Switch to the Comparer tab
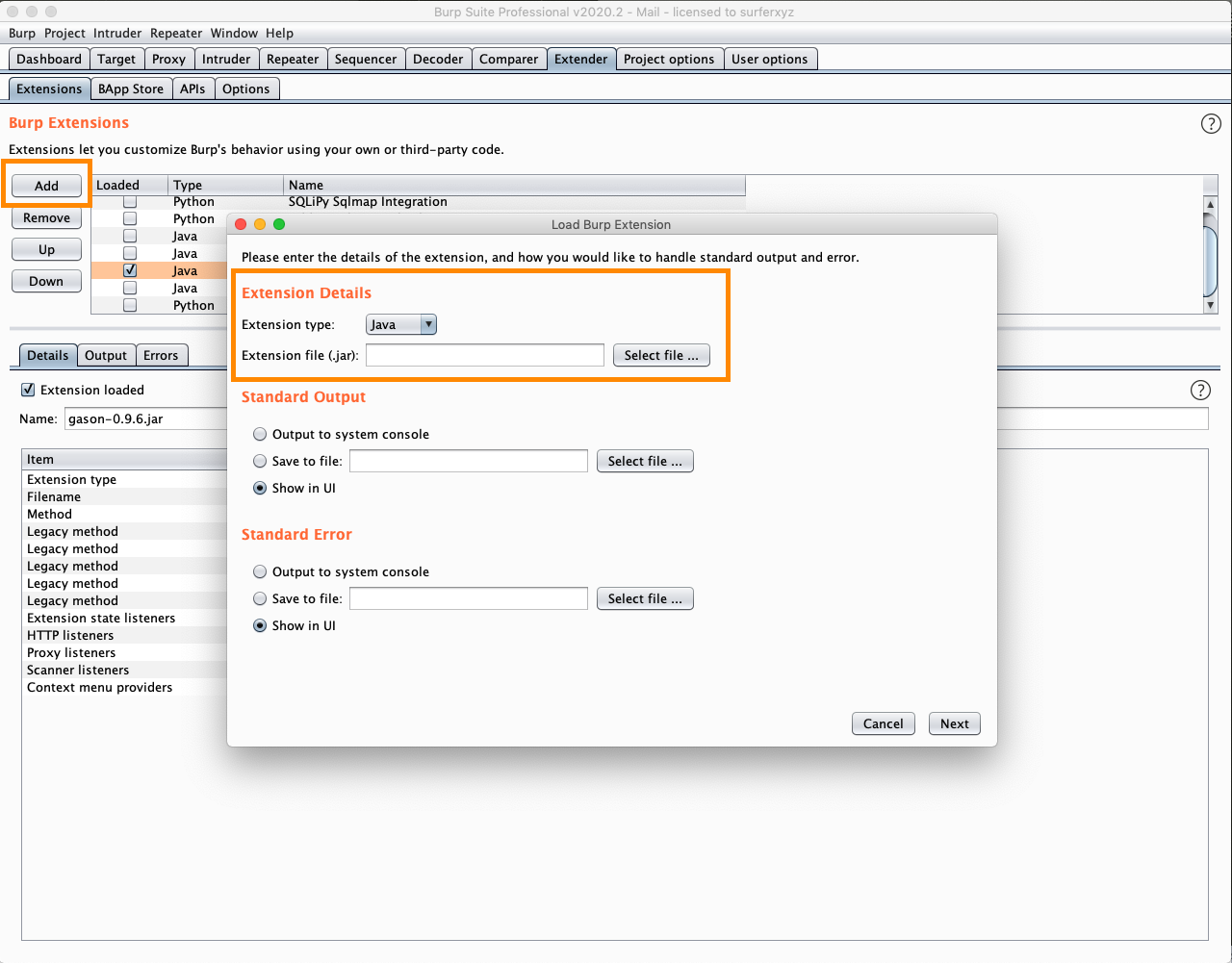The width and height of the screenshot is (1232, 963). [509, 59]
